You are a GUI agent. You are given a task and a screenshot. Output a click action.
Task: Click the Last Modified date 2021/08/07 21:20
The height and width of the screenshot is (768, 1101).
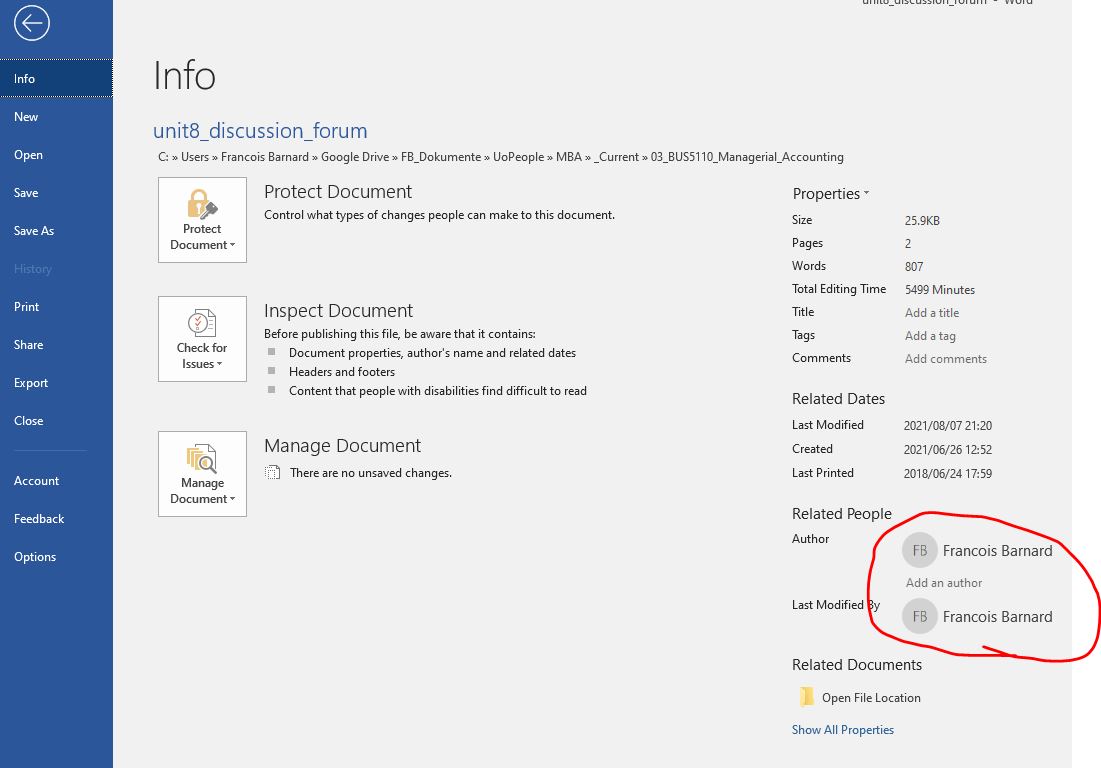pyautogui.click(x=947, y=425)
